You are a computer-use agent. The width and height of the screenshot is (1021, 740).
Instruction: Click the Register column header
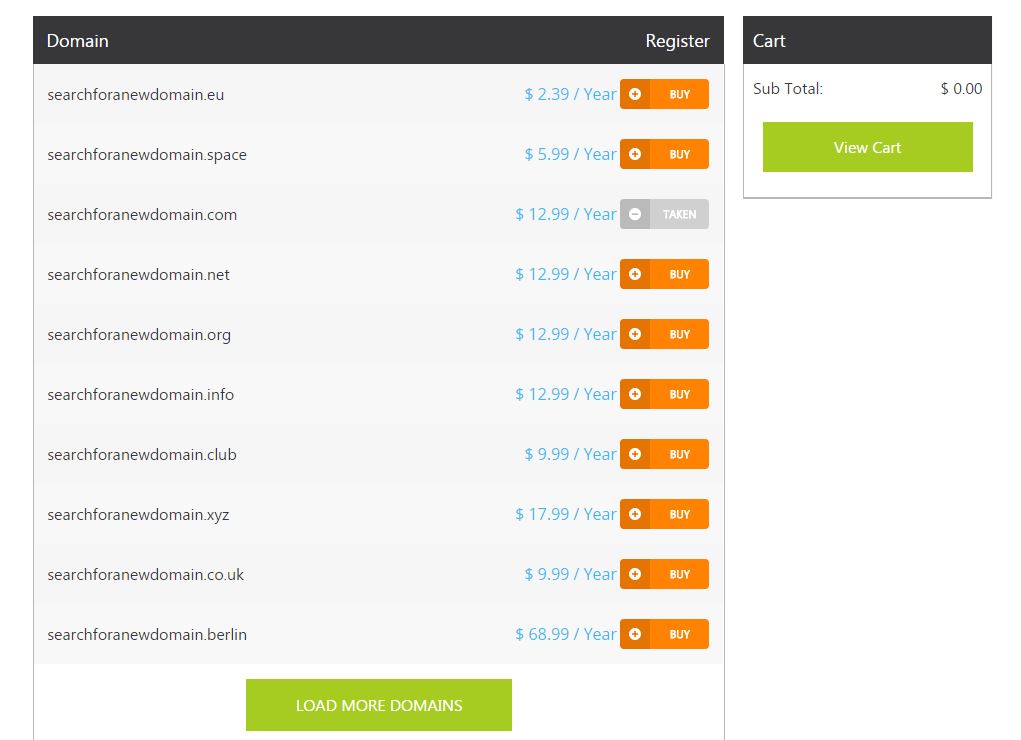[x=677, y=41]
